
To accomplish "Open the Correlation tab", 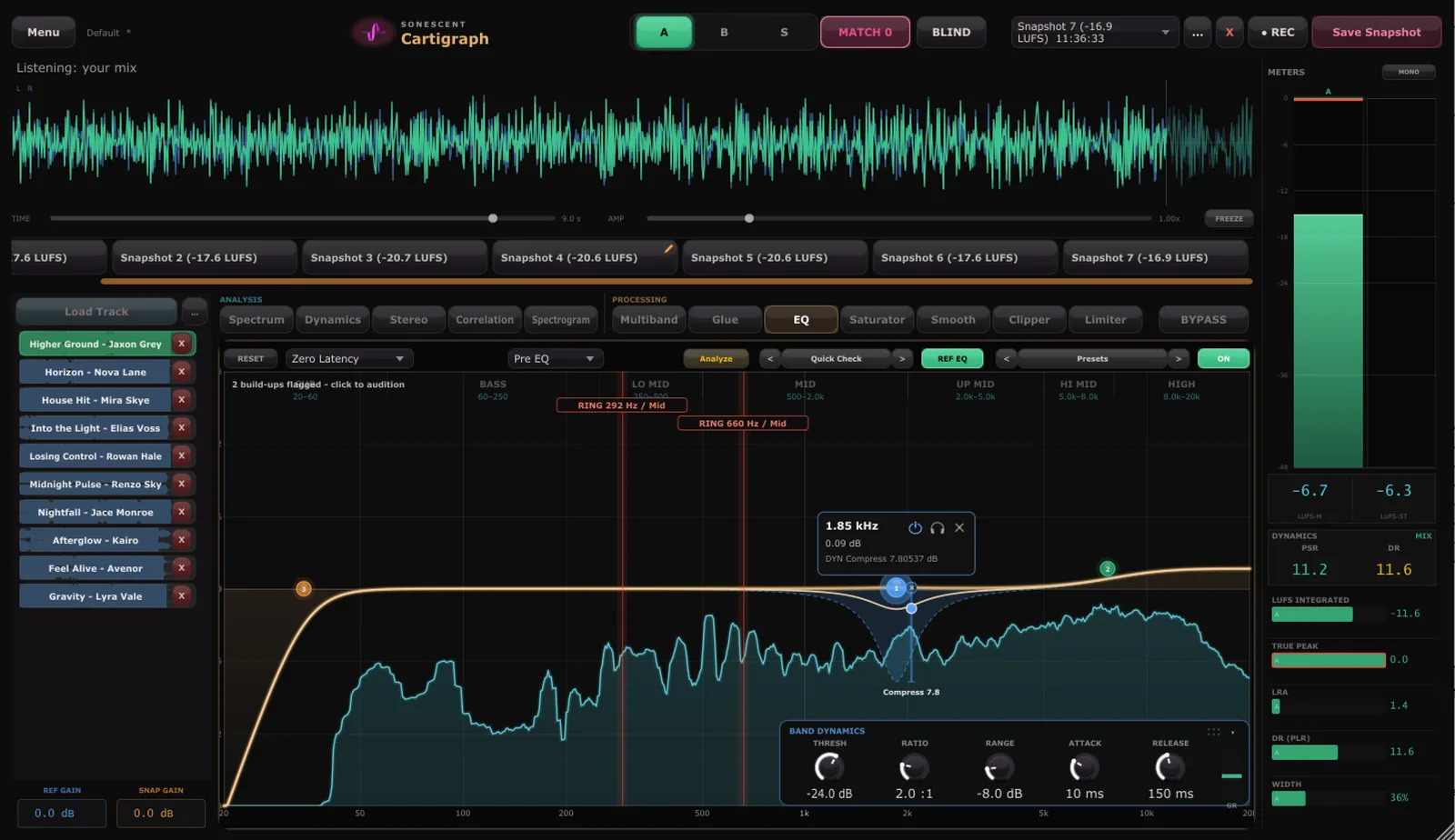I will pos(485,320).
